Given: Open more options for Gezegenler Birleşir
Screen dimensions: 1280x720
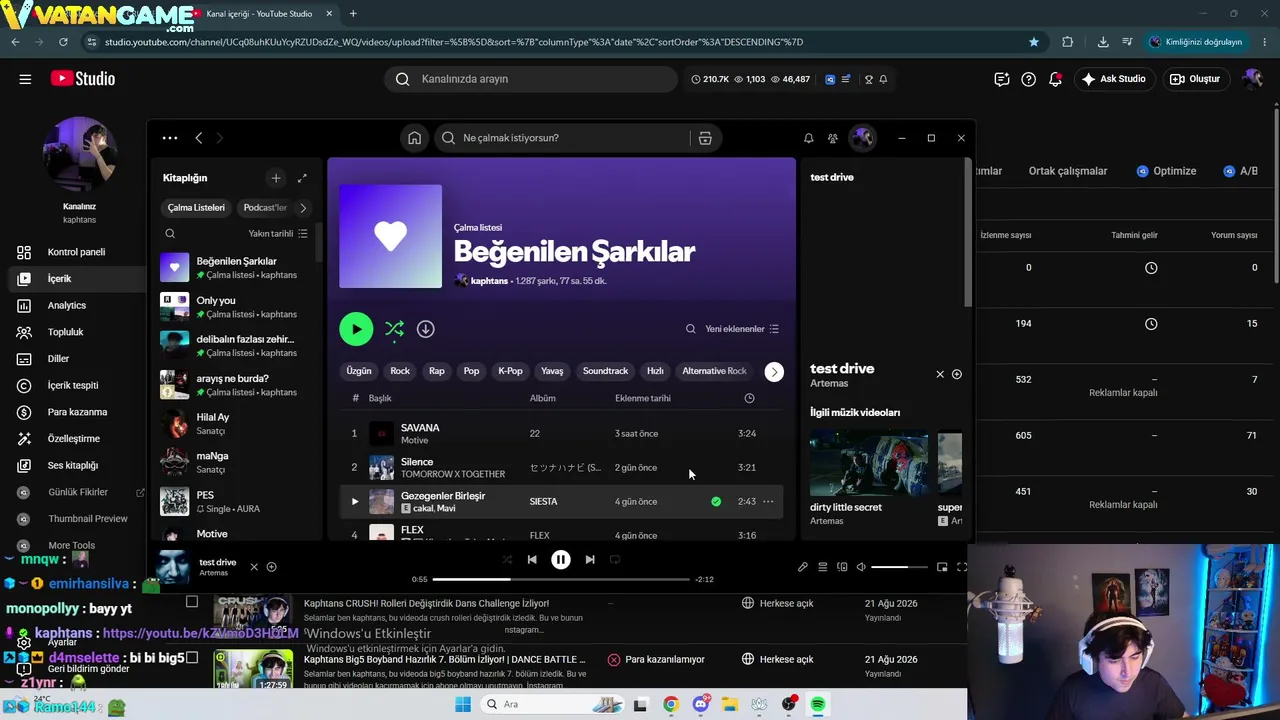Looking at the screenshot, I should point(768,501).
